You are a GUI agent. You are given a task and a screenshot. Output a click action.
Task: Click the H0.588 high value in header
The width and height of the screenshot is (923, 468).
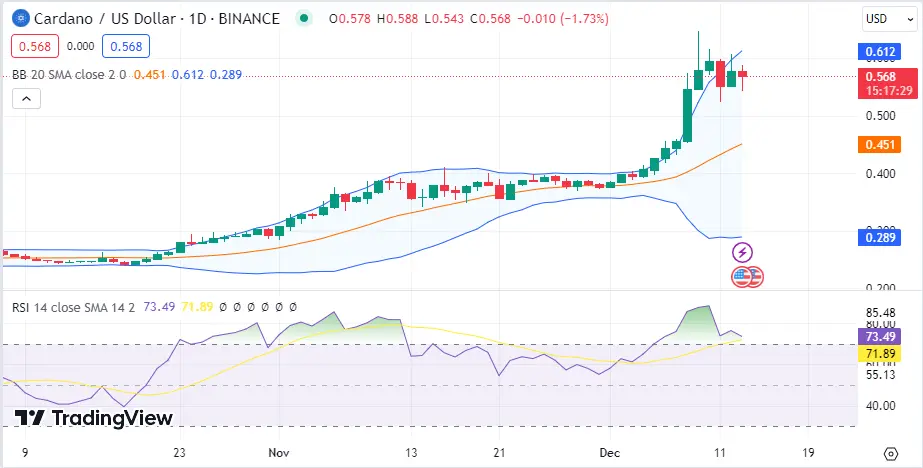point(397,19)
